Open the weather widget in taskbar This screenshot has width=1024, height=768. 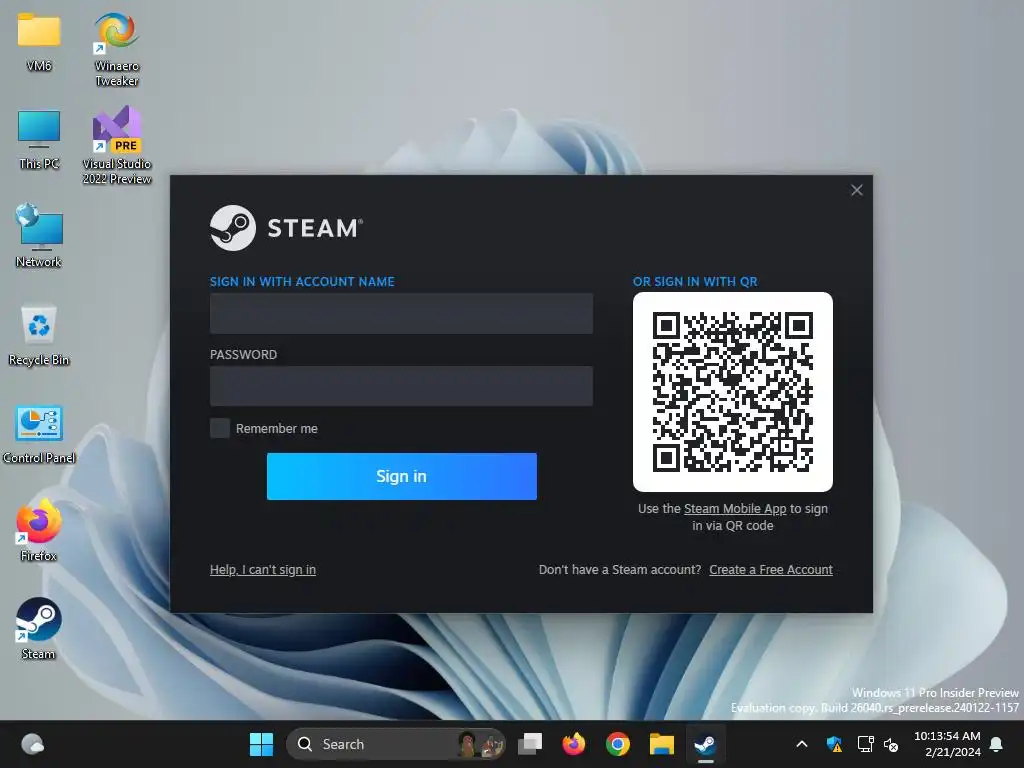click(32, 744)
